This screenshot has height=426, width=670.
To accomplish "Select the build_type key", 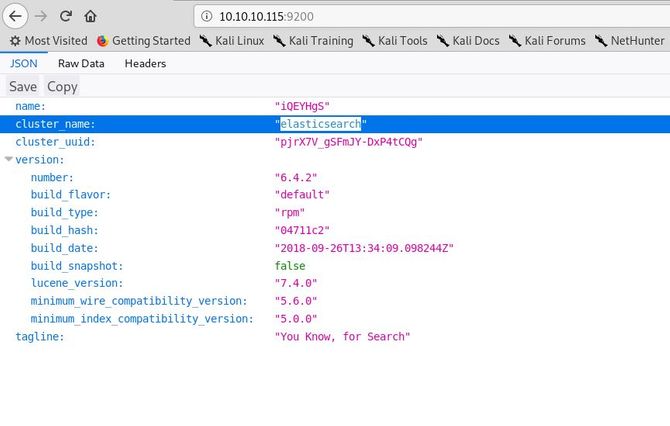I will click(x=65, y=212).
